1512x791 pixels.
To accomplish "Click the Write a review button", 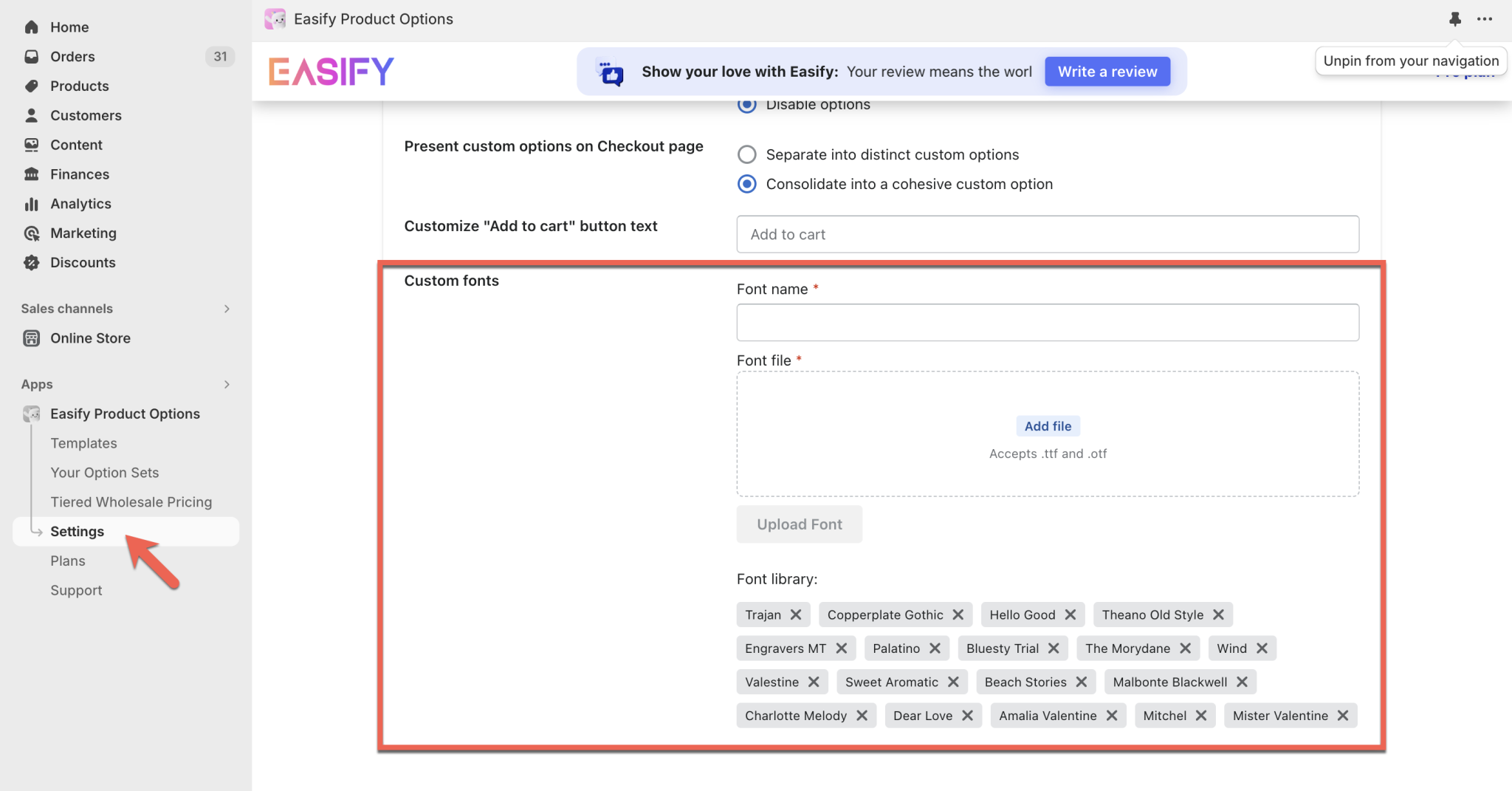I will pos(1107,72).
